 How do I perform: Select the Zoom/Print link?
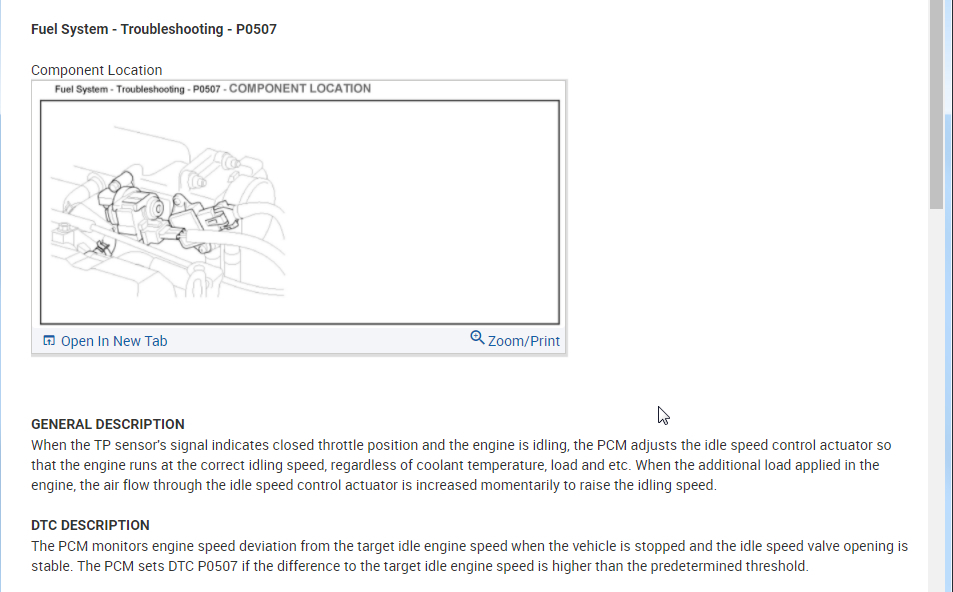(x=523, y=341)
